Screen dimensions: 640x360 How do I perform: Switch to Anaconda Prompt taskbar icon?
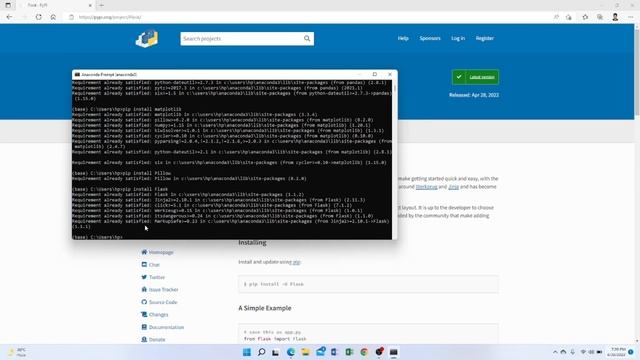[x=393, y=352]
